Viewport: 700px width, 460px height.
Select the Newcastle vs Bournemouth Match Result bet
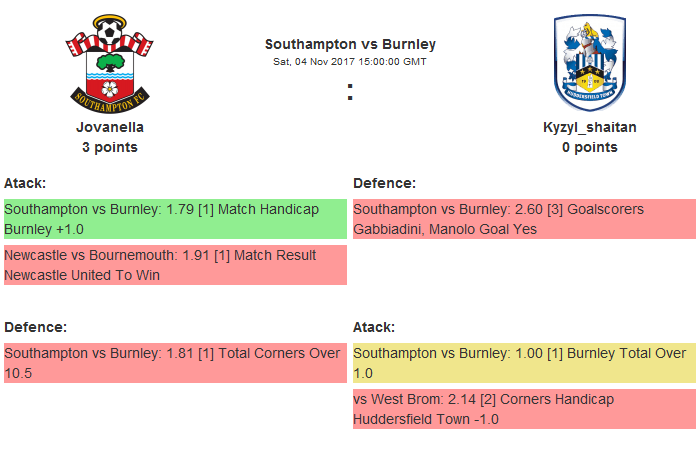[175, 265]
